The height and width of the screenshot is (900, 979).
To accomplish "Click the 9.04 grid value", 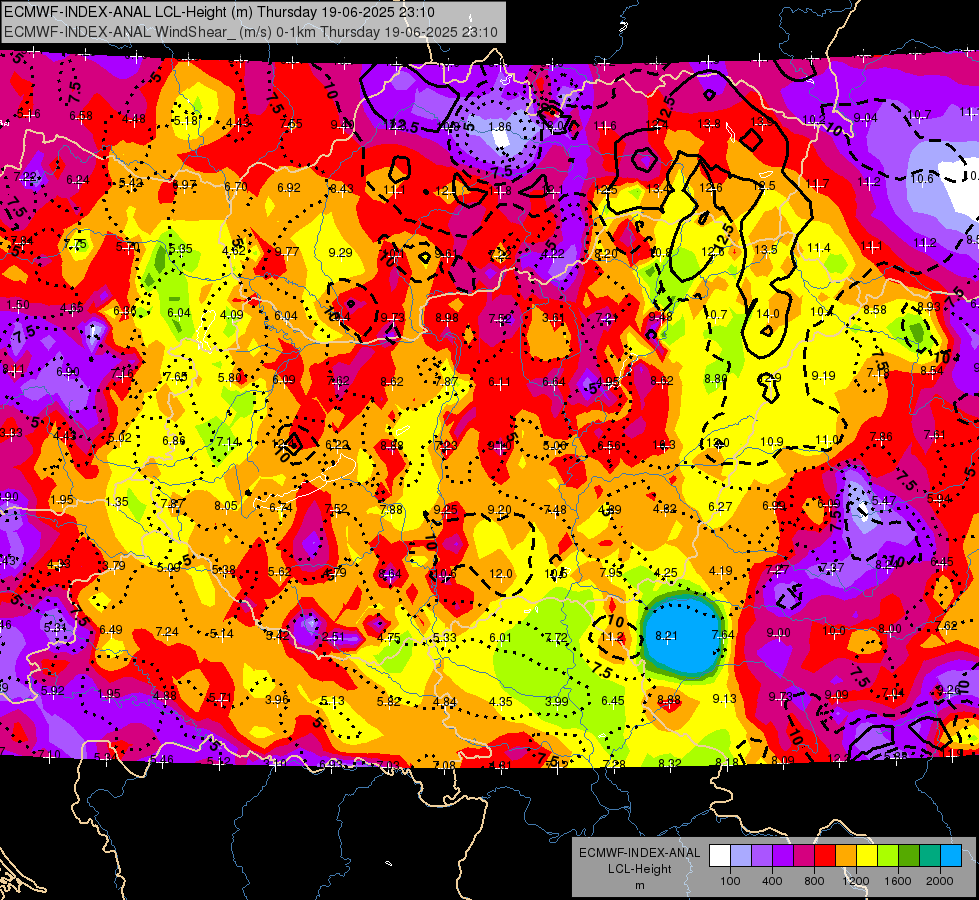I will coord(865,117).
